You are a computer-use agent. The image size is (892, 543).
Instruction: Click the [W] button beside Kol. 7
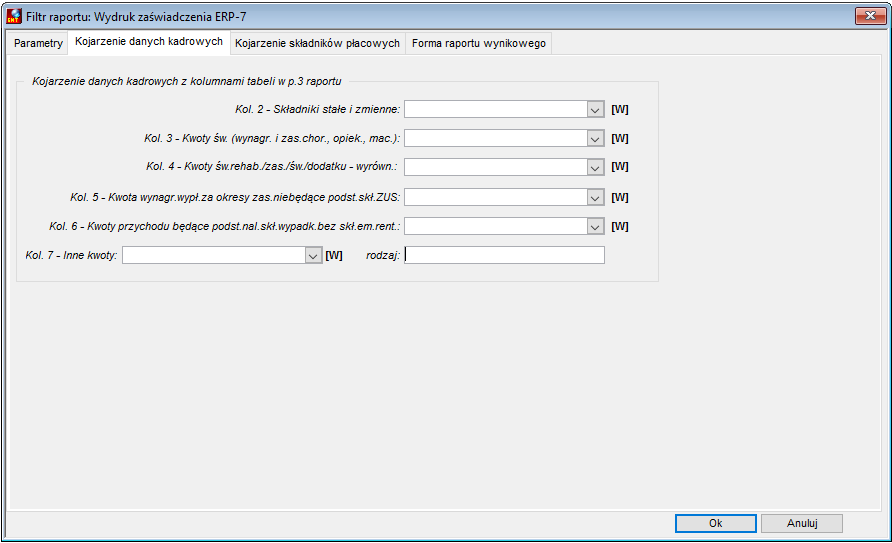pyautogui.click(x=334, y=255)
